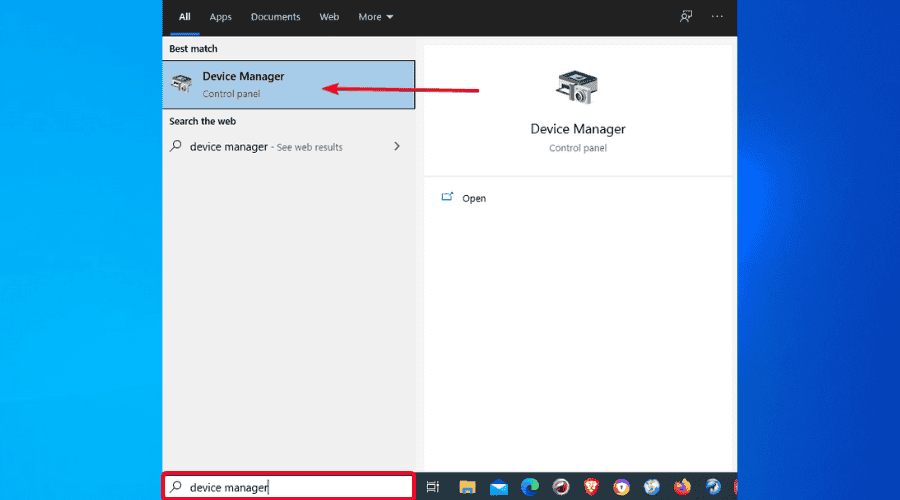The image size is (900, 500).
Task: Launch File Explorer from taskbar
Action: click(x=467, y=487)
